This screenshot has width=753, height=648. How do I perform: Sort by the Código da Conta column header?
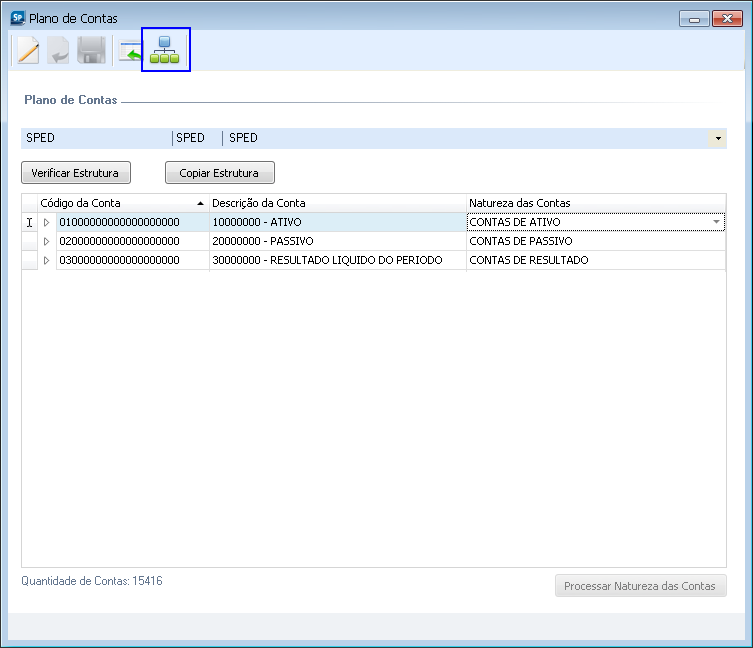tap(120, 203)
